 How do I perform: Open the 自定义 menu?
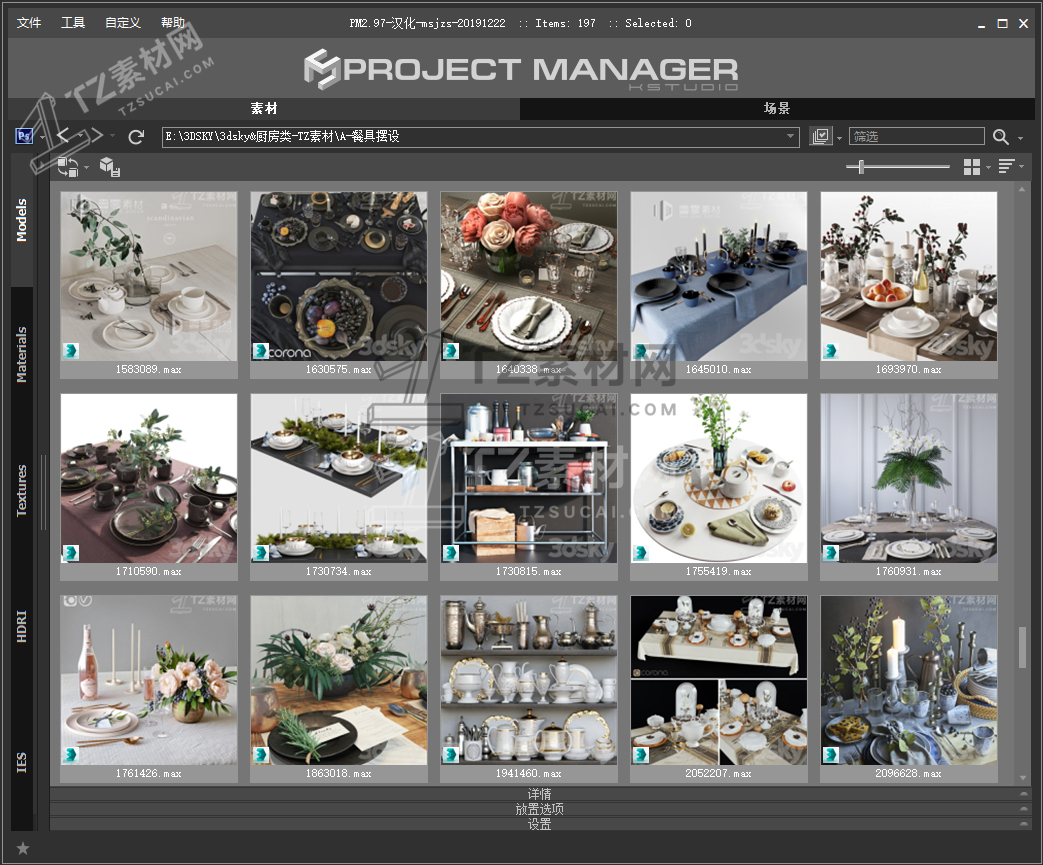pyautogui.click(x=123, y=23)
